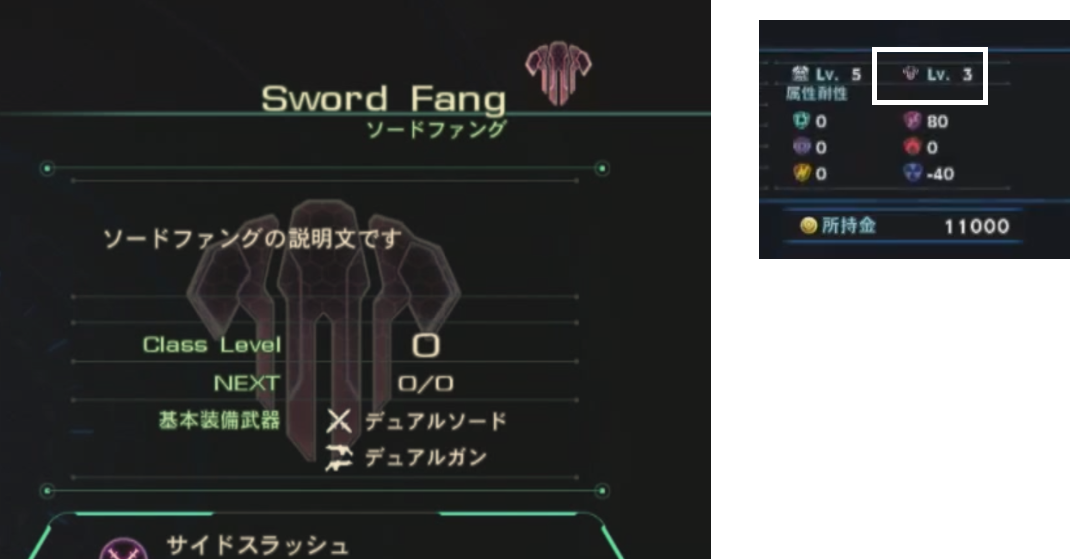Click the gold coin icon beside 所持金

[x=809, y=225]
